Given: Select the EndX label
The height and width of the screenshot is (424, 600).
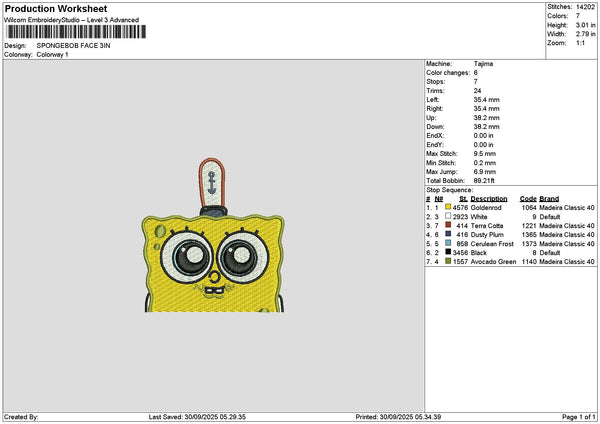Looking at the screenshot, I should point(435,136).
